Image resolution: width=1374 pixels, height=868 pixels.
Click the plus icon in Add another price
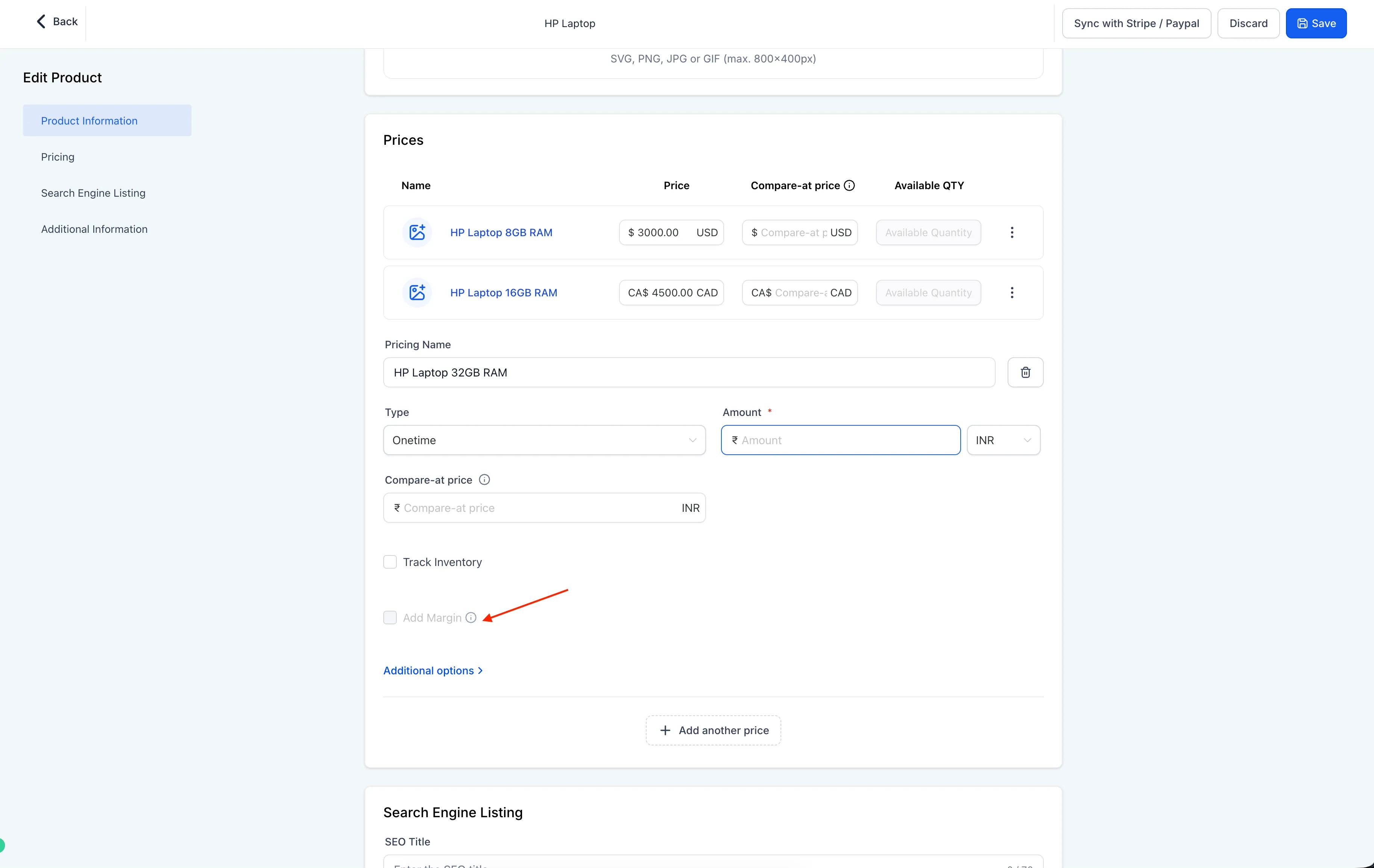(665, 730)
